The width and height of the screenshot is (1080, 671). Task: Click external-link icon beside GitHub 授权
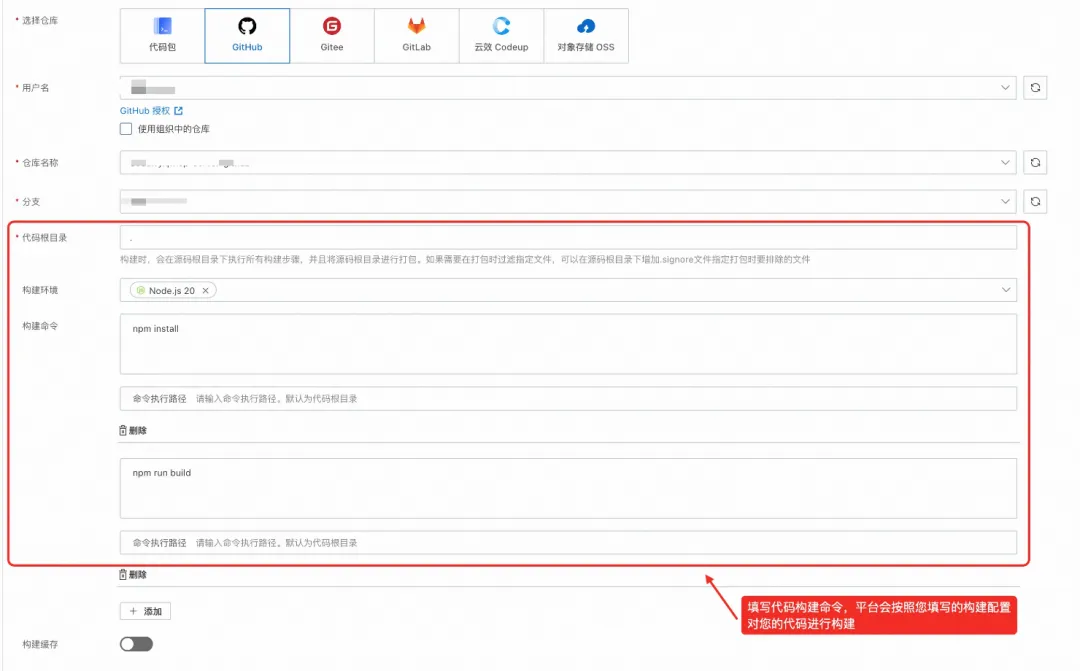tap(178, 110)
